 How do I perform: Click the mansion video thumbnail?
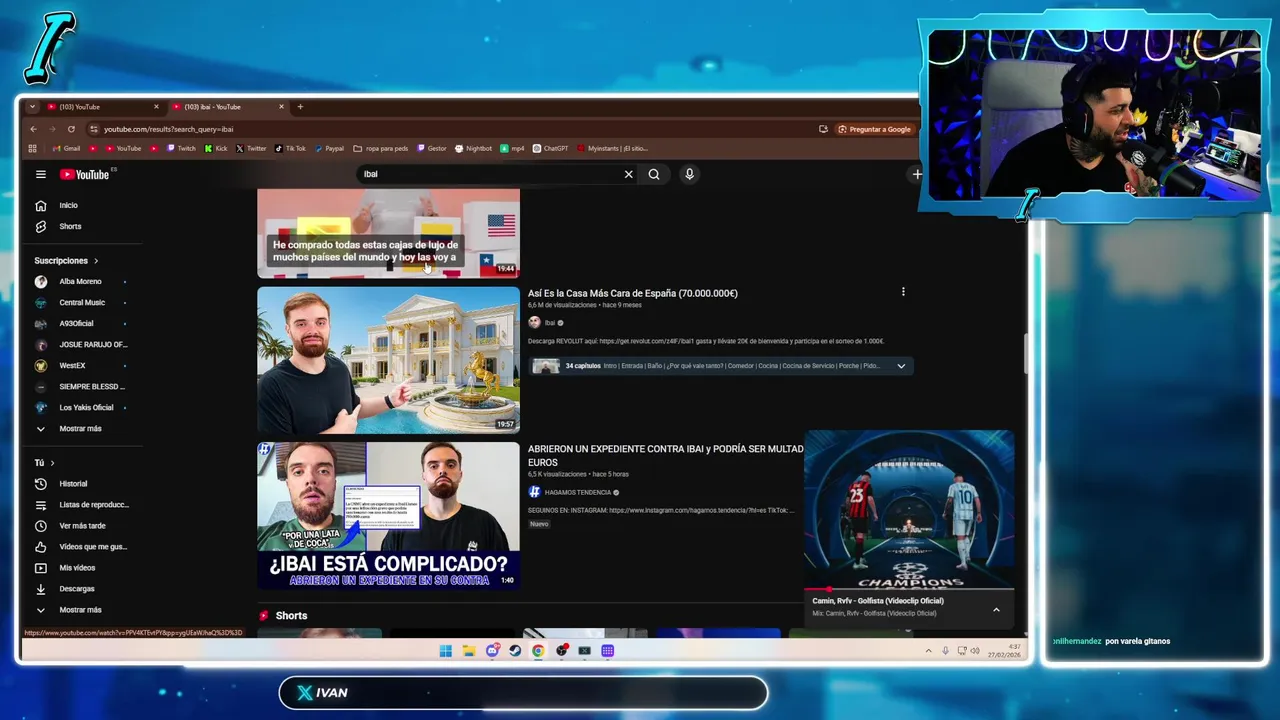388,360
